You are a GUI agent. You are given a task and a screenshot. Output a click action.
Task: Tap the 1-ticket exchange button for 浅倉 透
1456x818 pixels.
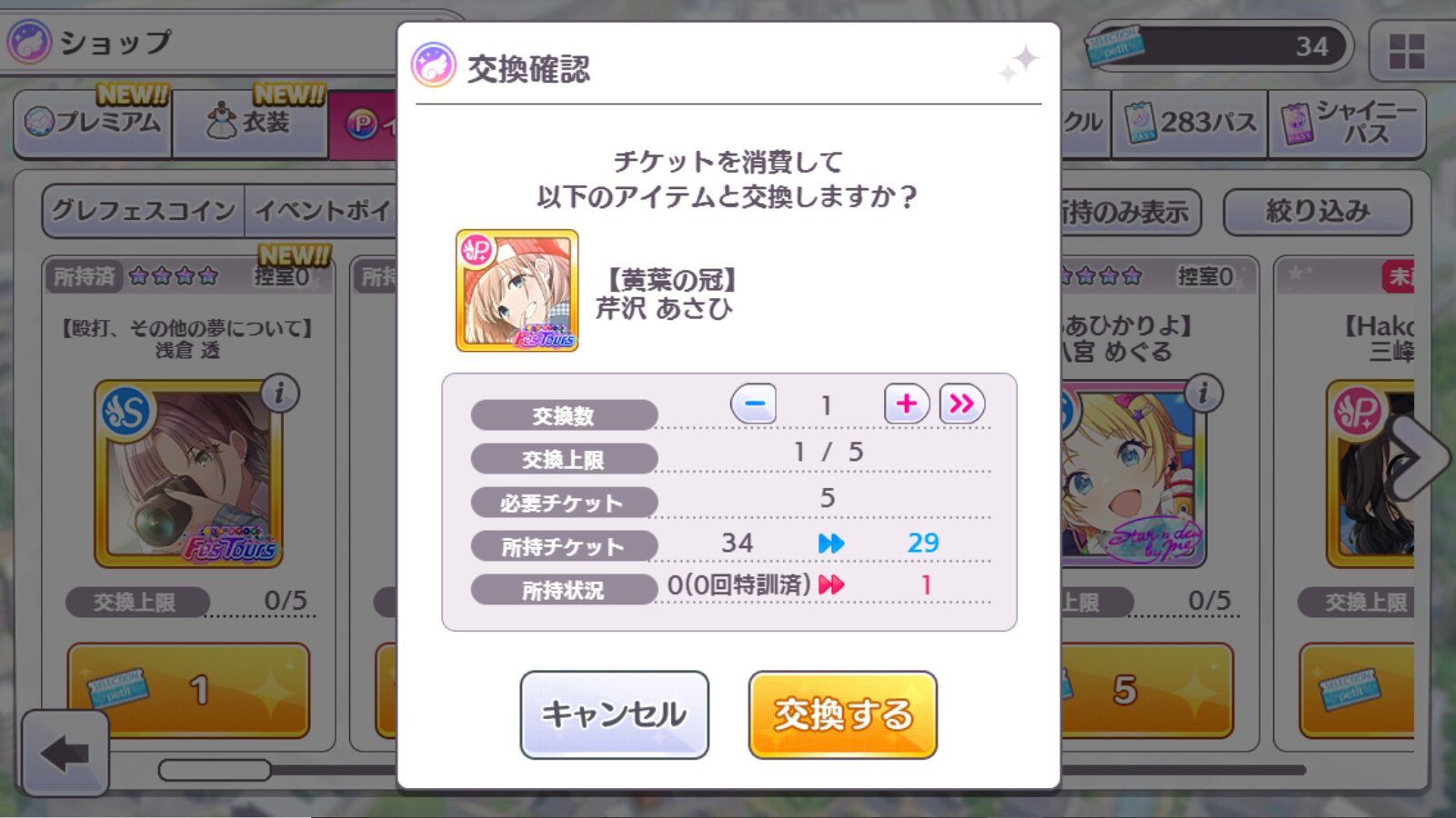[188, 691]
